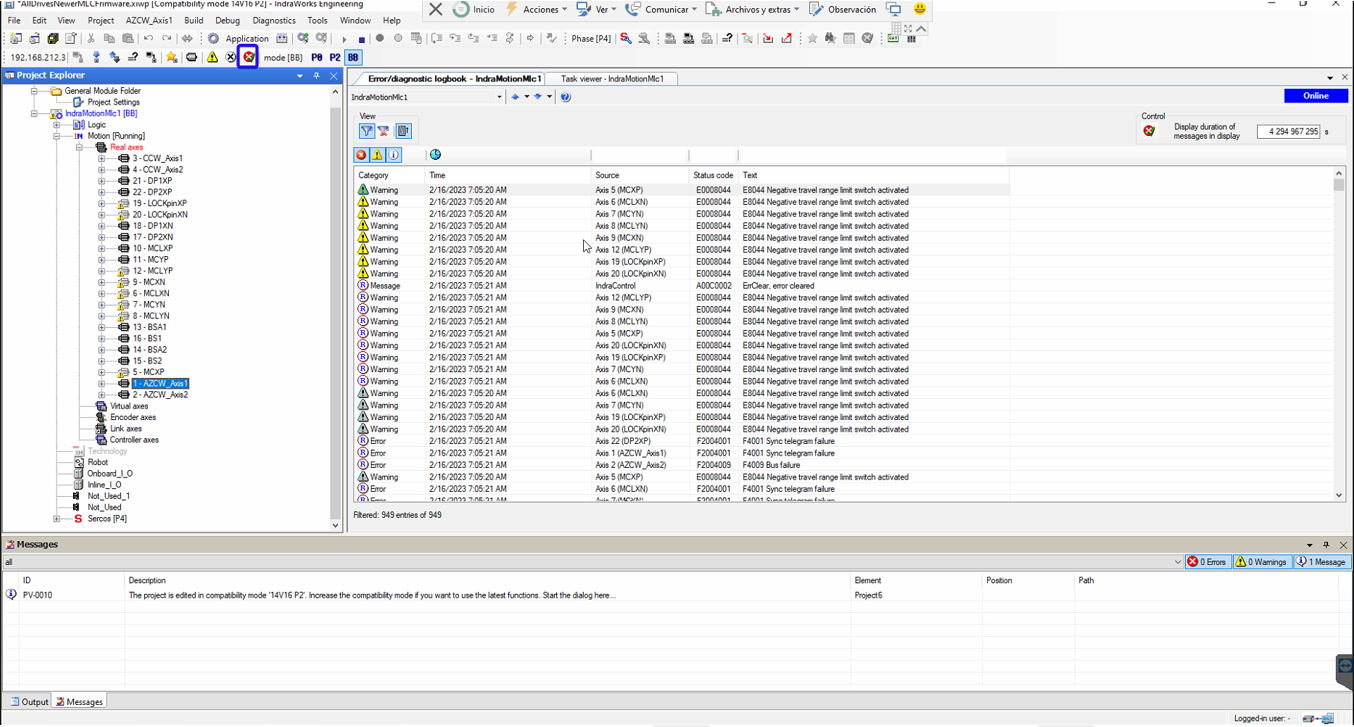This screenshot has width=1354, height=727.
Task: Toggle the 0 Errors filter in Messages
Action: click(1207, 562)
